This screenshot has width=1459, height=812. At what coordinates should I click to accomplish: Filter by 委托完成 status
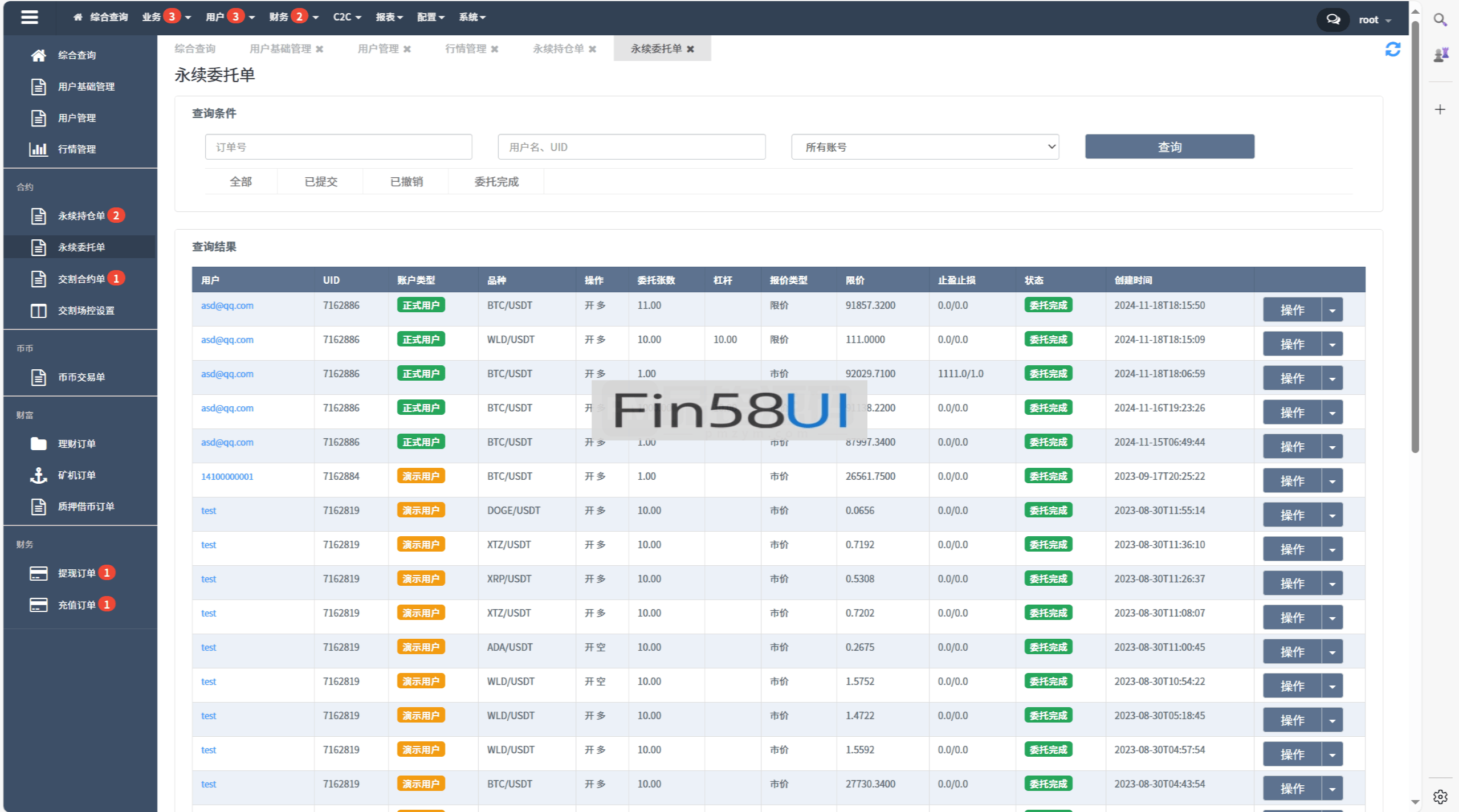[x=496, y=182]
